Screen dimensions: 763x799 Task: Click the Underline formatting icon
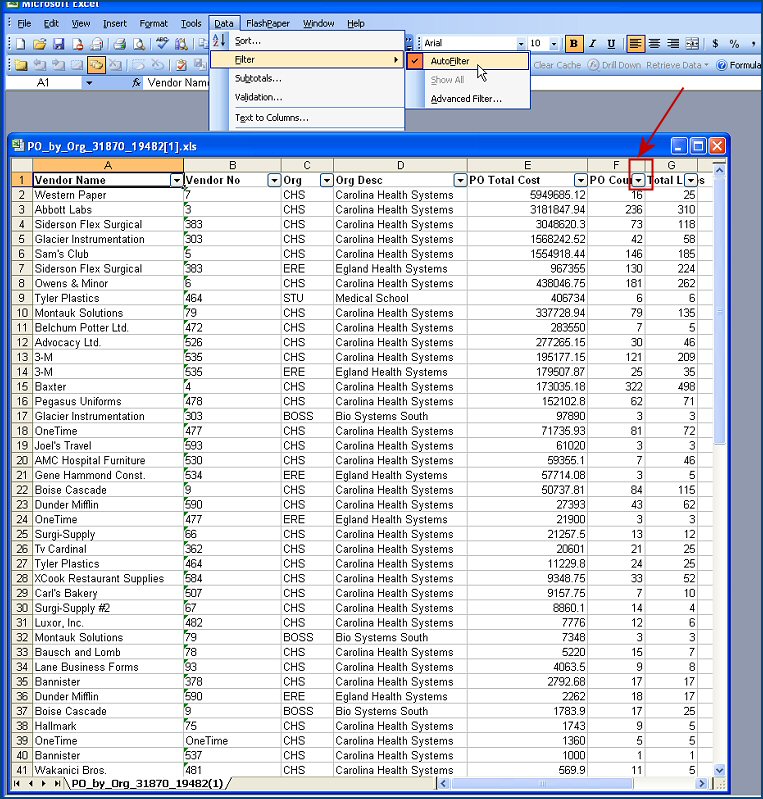612,44
